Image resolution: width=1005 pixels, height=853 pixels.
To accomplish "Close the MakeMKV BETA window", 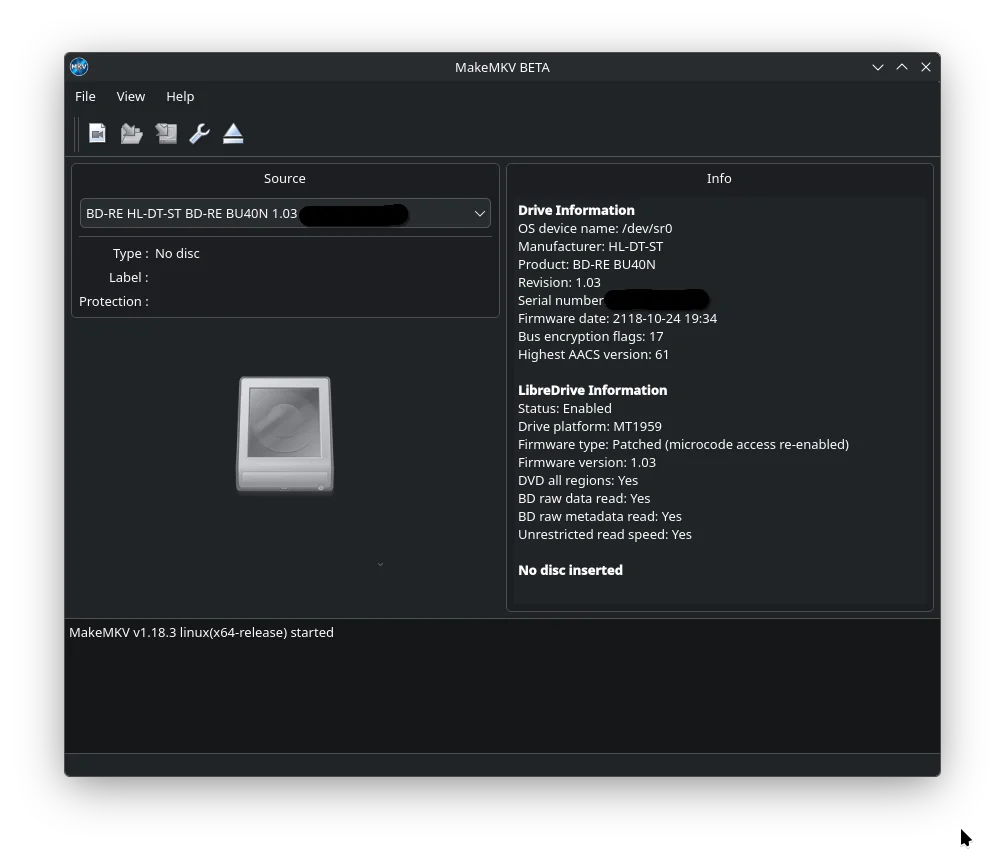I will pyautogui.click(x=926, y=67).
